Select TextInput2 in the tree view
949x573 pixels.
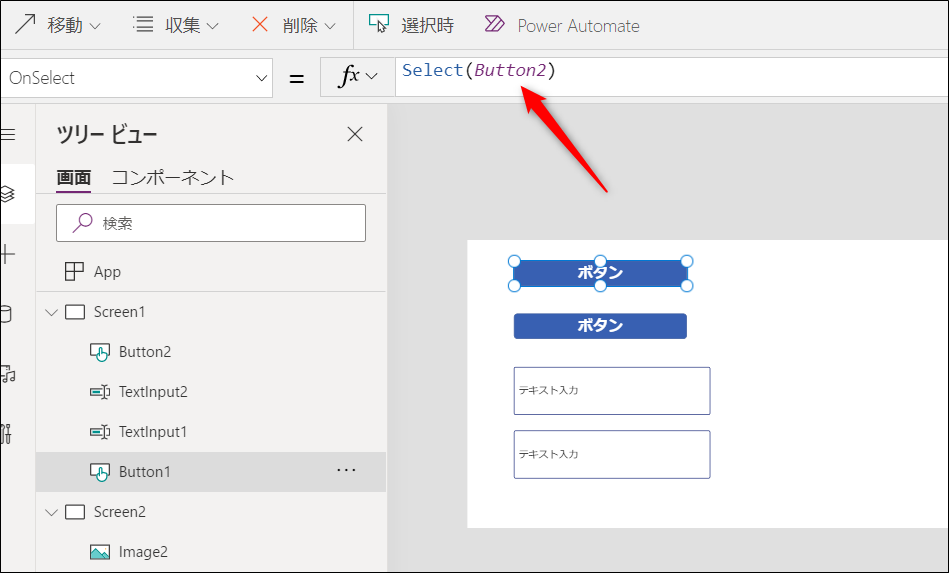pos(153,391)
